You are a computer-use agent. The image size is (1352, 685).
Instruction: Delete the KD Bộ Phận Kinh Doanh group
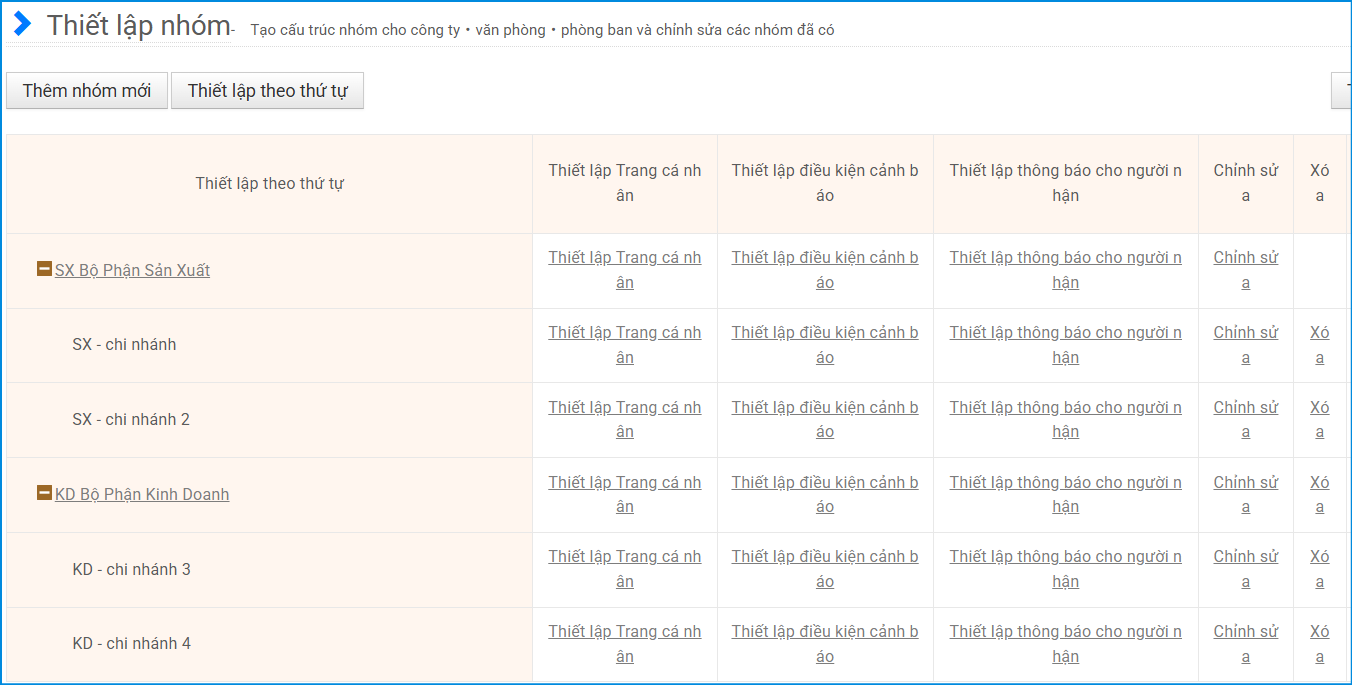(1319, 494)
